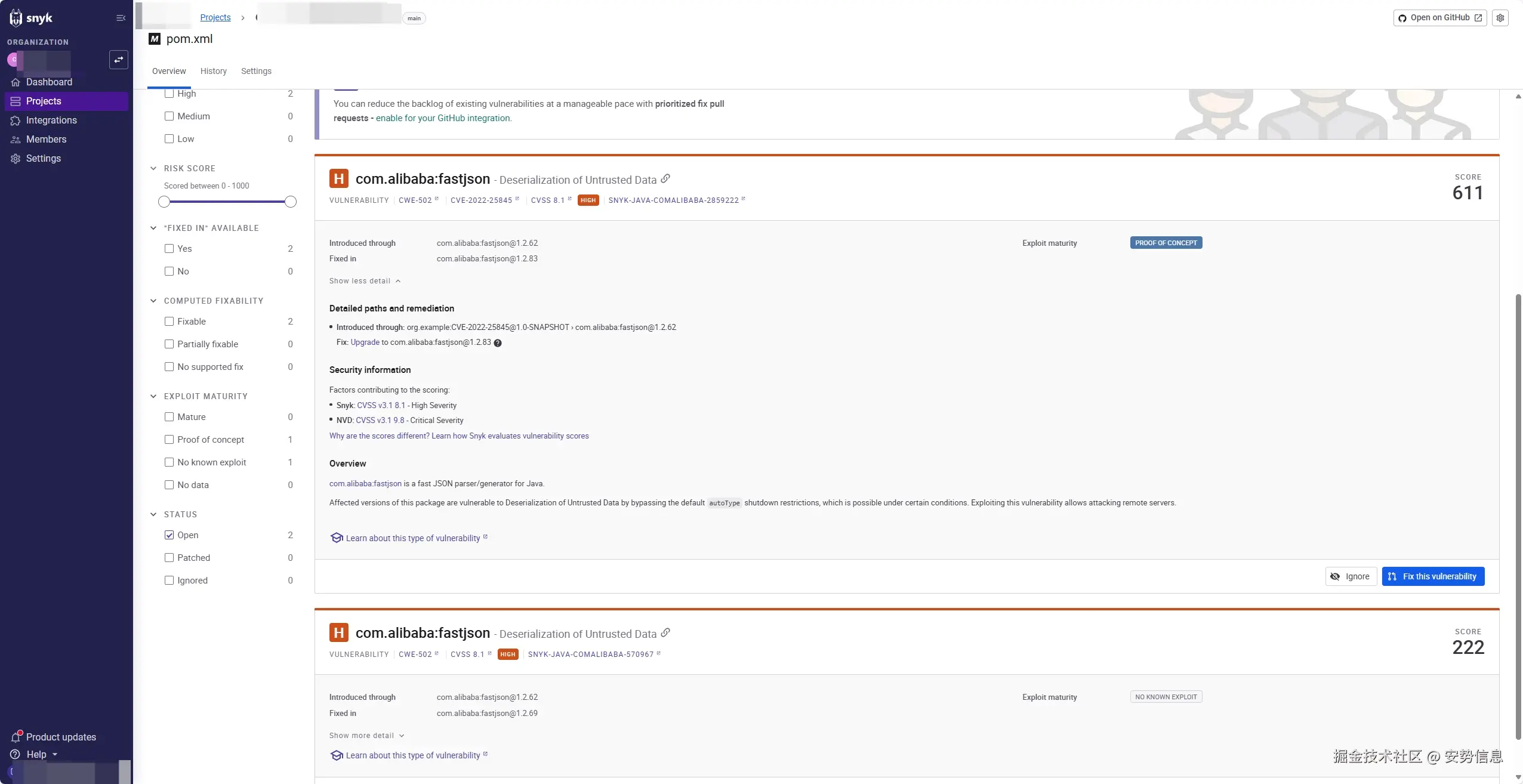This screenshot has height=784, width=1523.
Task: Open the CVE-2022-25845 reference link
Action: 481,200
